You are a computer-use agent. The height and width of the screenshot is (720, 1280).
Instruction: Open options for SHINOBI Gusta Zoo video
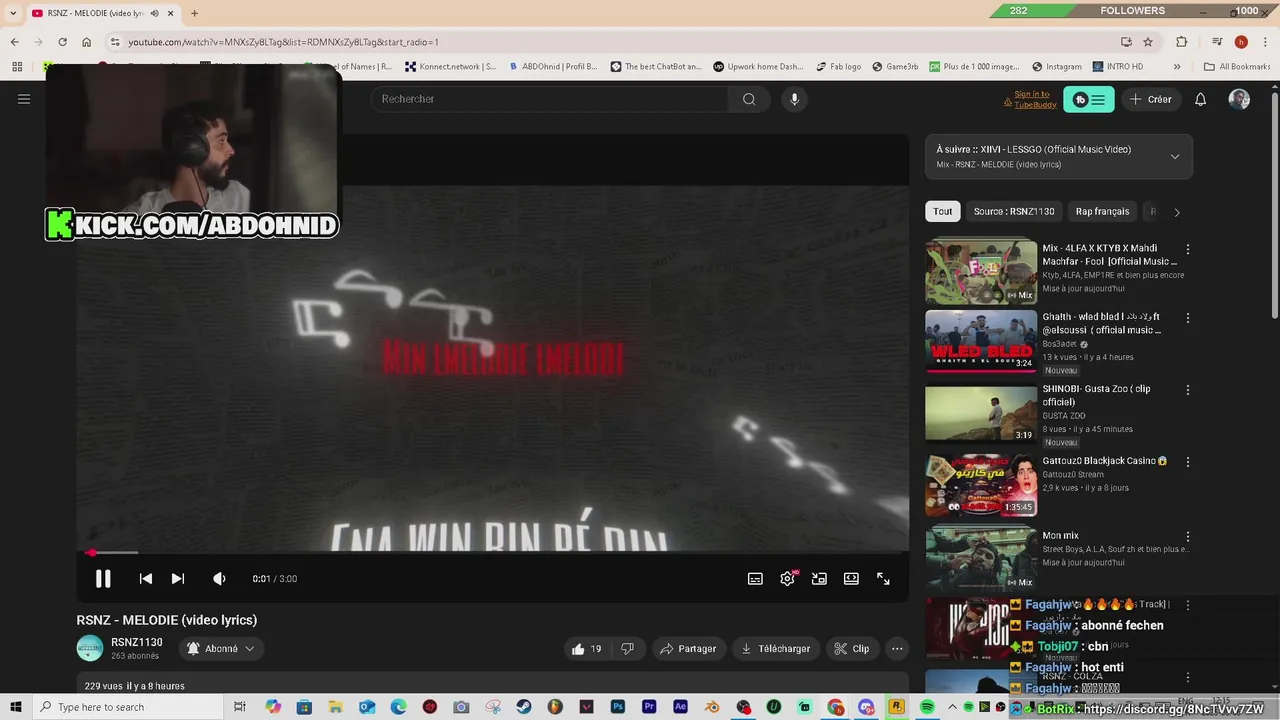pos(1188,390)
